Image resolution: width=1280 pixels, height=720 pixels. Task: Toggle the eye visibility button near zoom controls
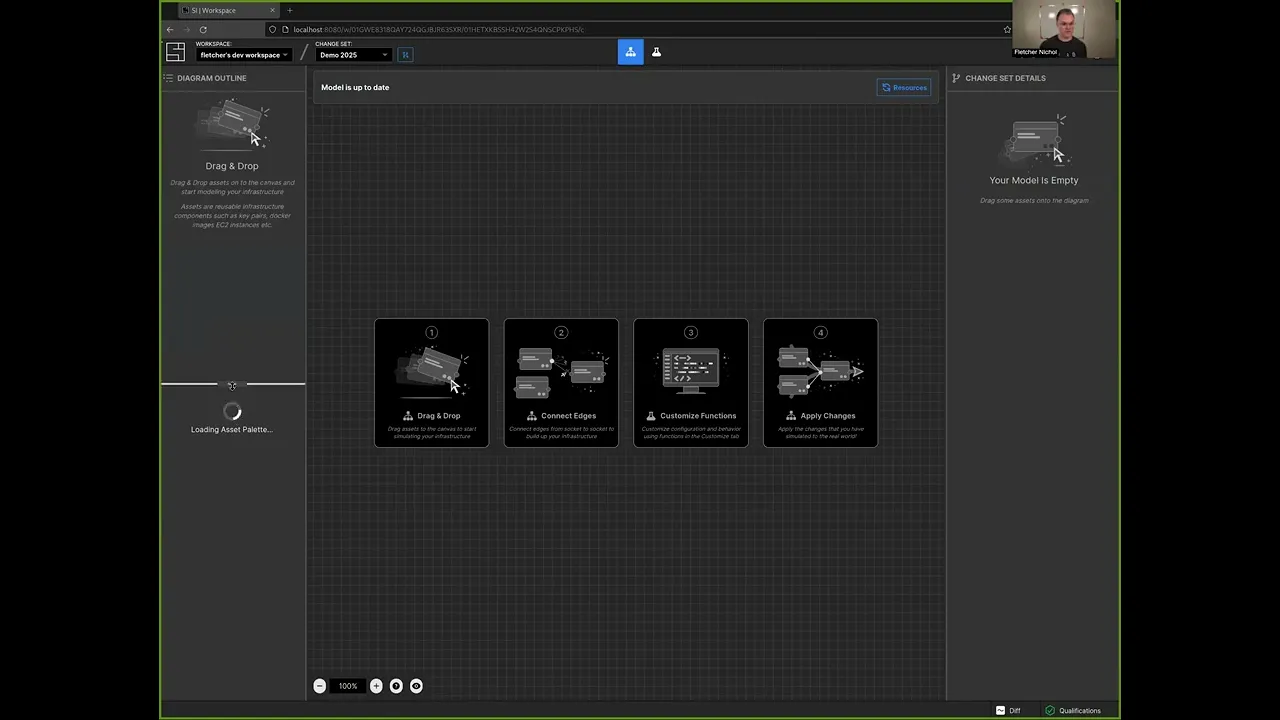[416, 686]
